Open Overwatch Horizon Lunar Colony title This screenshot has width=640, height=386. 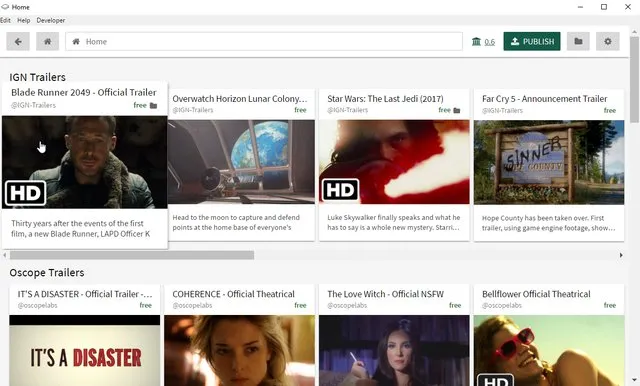point(240,99)
